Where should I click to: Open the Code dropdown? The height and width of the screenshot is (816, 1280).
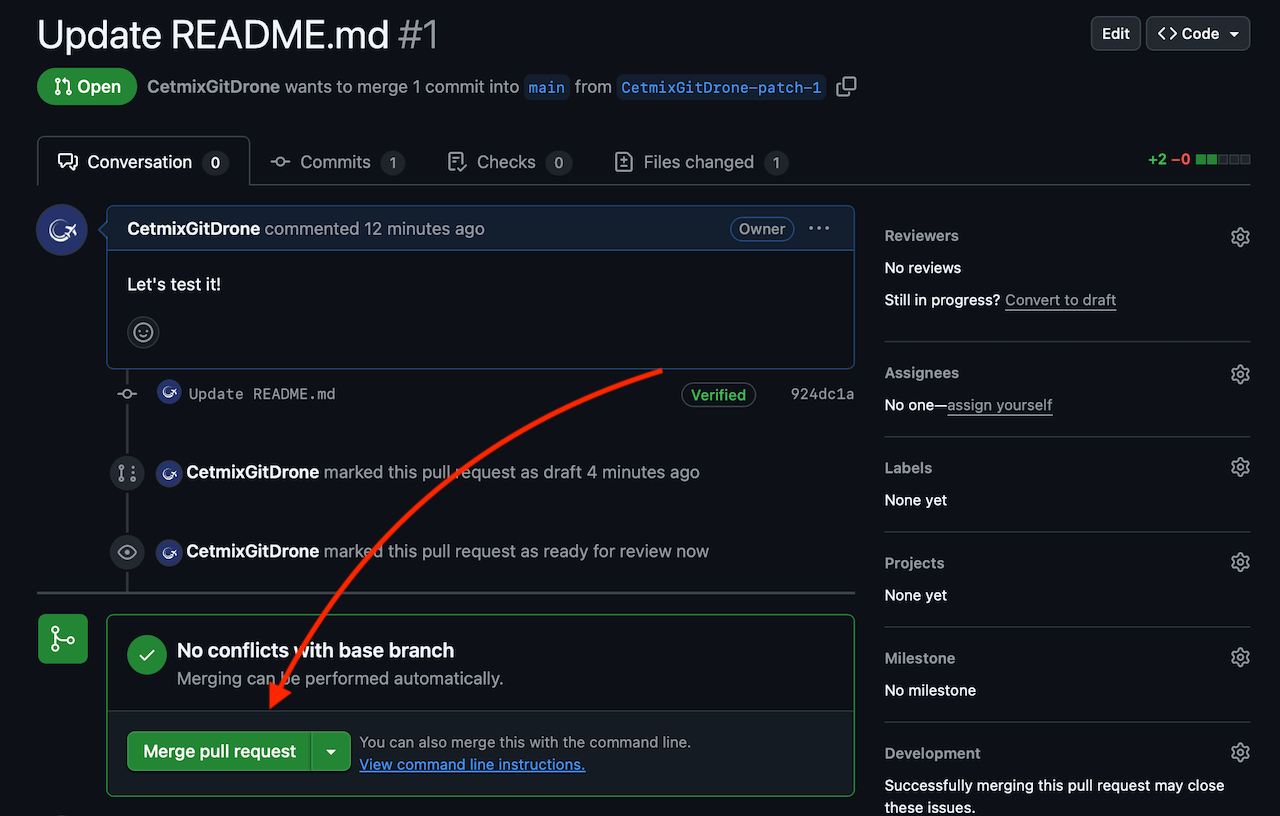pos(1197,33)
